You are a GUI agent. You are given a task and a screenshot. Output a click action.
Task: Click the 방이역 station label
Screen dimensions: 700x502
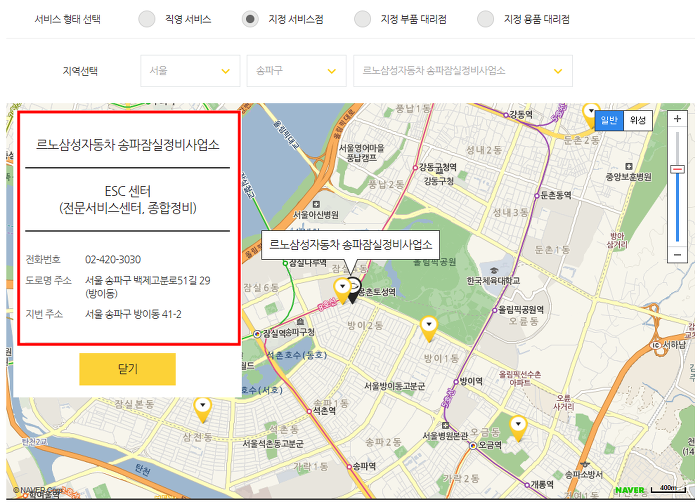(x=471, y=381)
